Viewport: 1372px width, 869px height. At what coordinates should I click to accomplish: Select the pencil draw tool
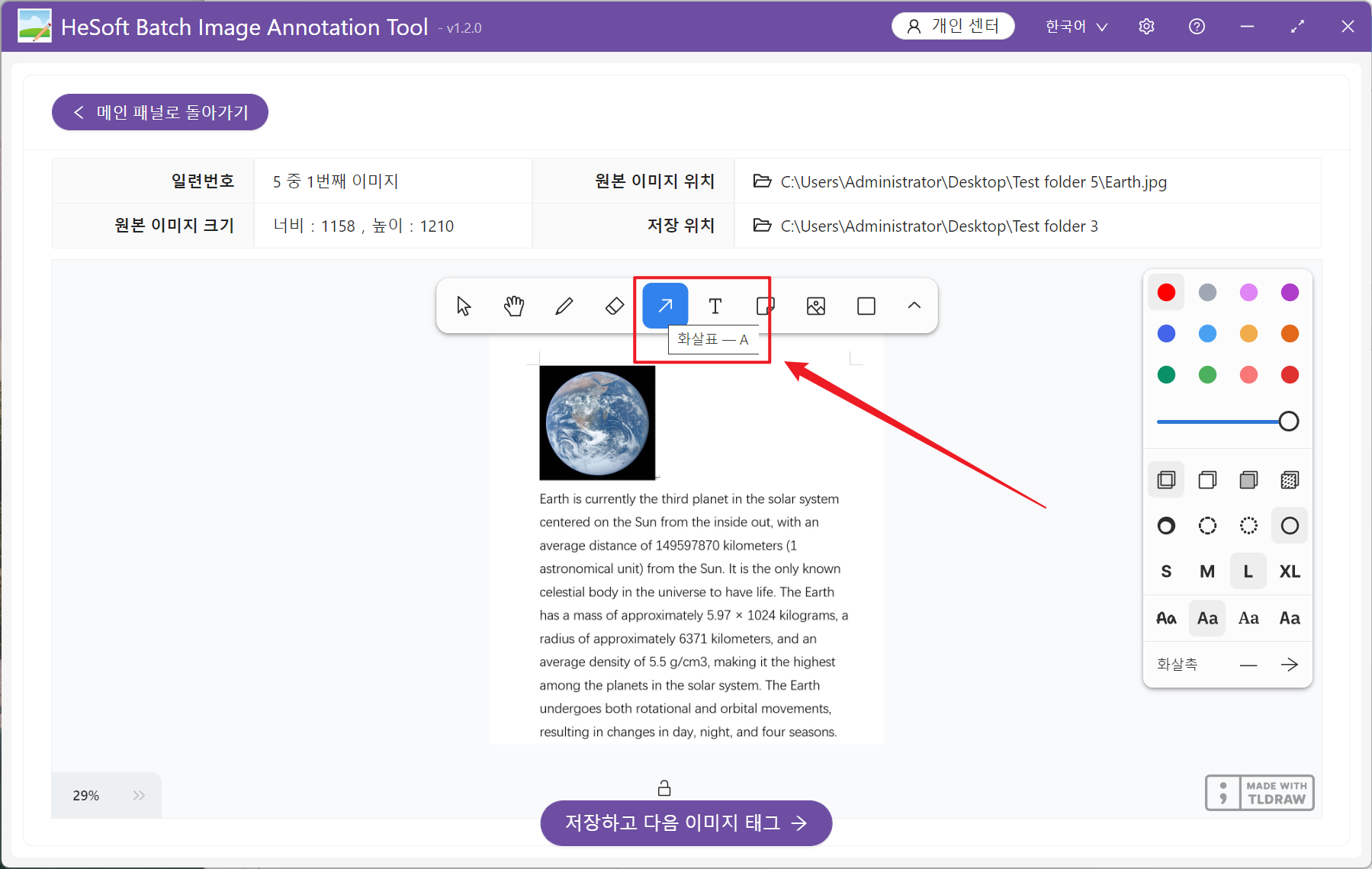pyautogui.click(x=564, y=306)
